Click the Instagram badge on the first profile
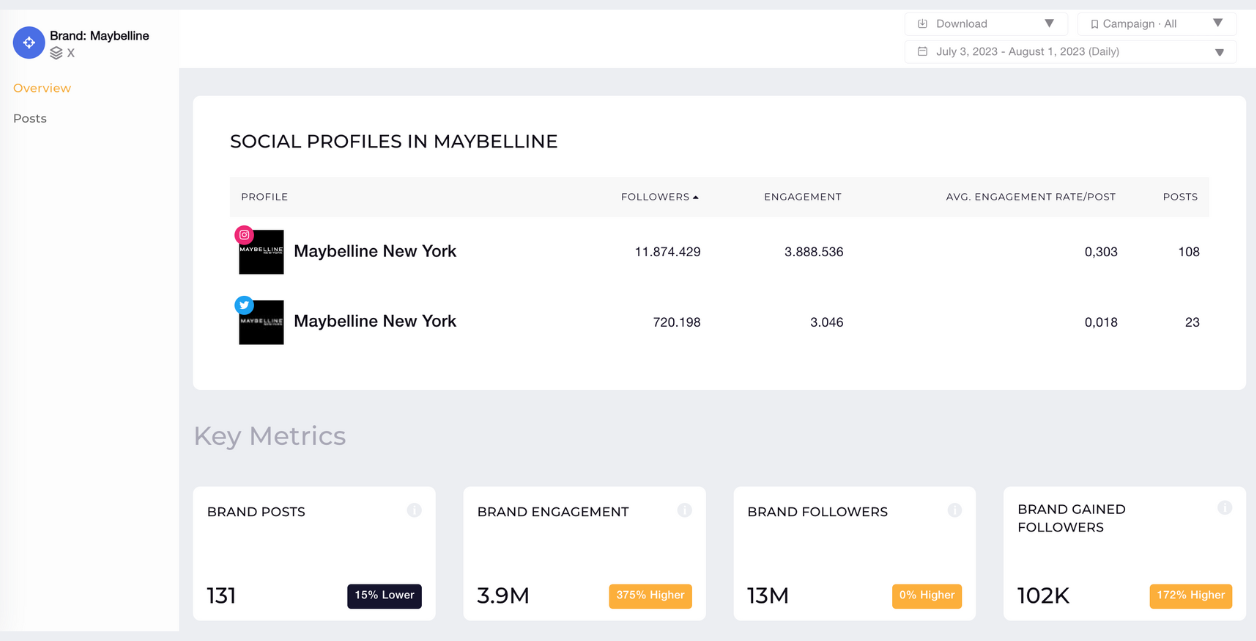 pyautogui.click(x=244, y=235)
